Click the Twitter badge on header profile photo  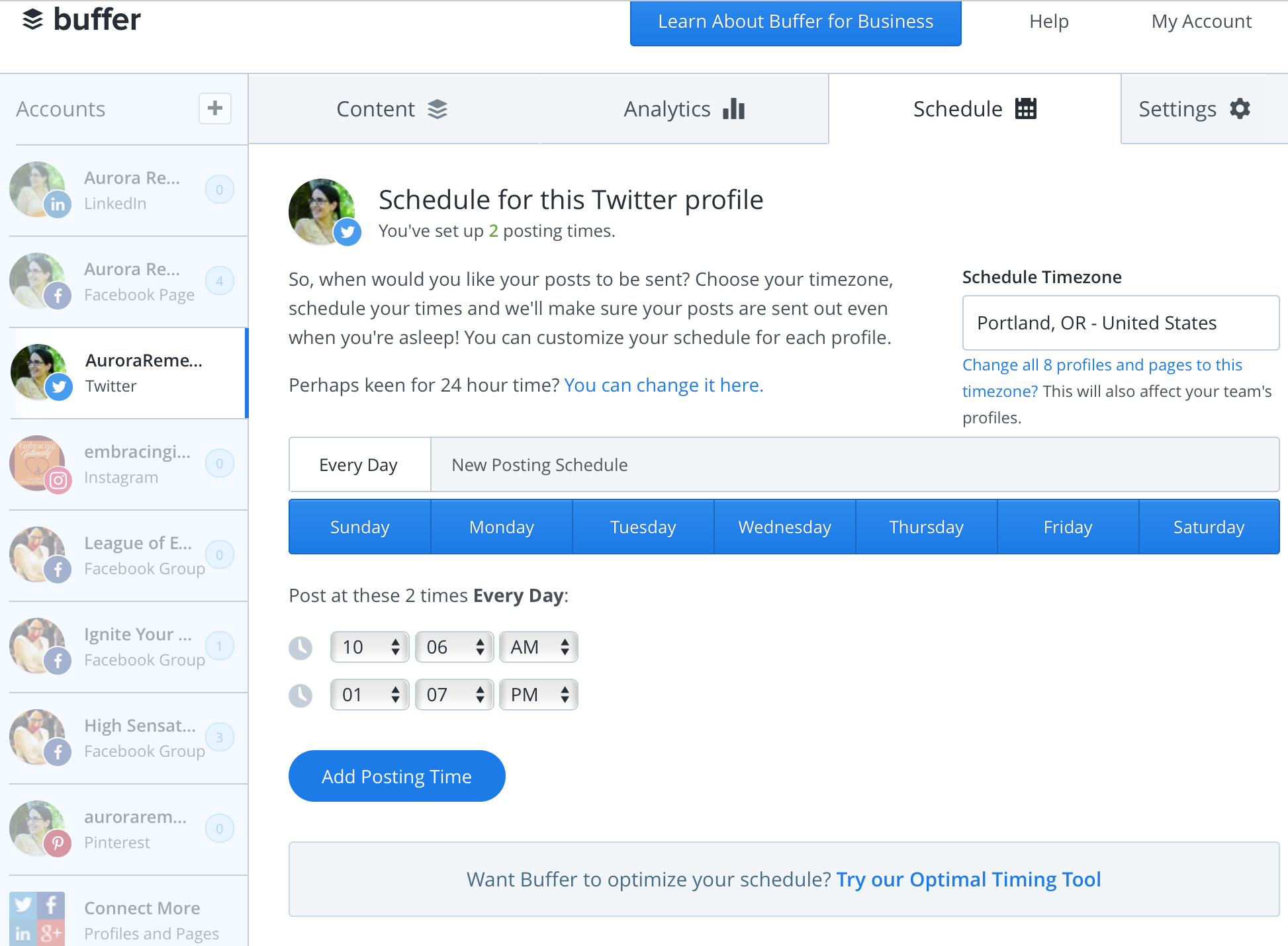347,232
